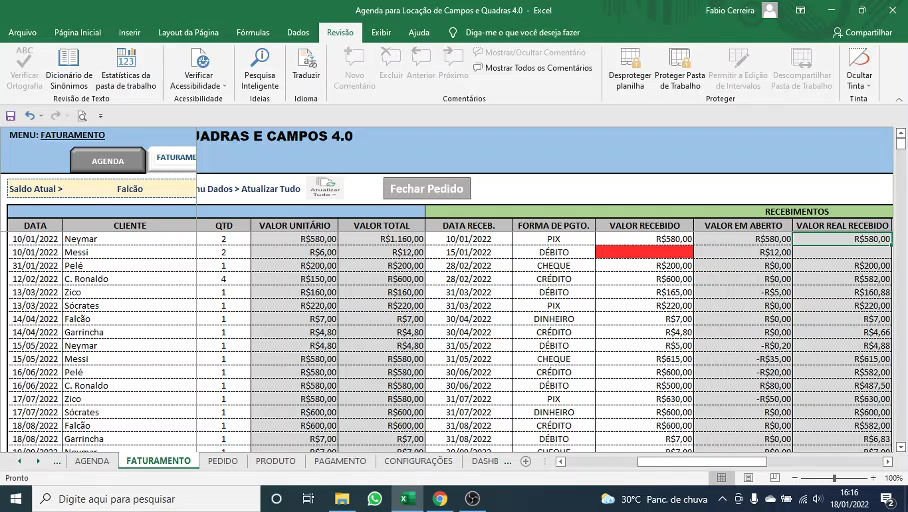Viewport: 908px width, 512px height.
Task: Expand the Undo history dropdown
Action: coord(41,116)
